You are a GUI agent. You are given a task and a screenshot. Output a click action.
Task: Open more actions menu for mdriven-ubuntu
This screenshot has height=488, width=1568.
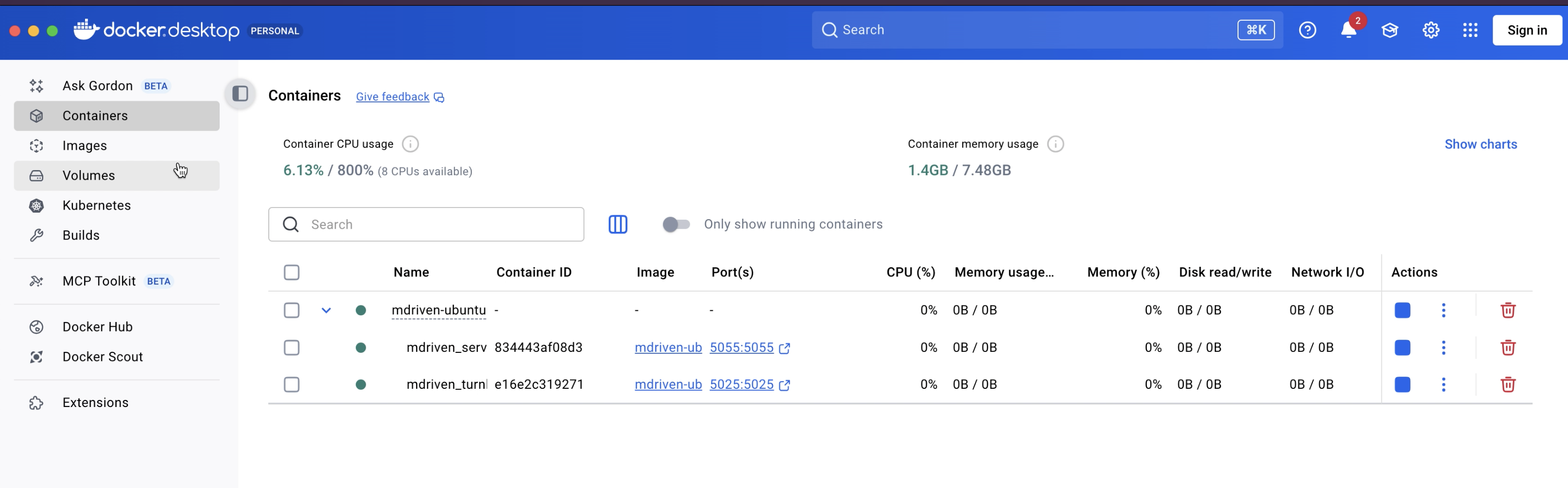pyautogui.click(x=1442, y=310)
